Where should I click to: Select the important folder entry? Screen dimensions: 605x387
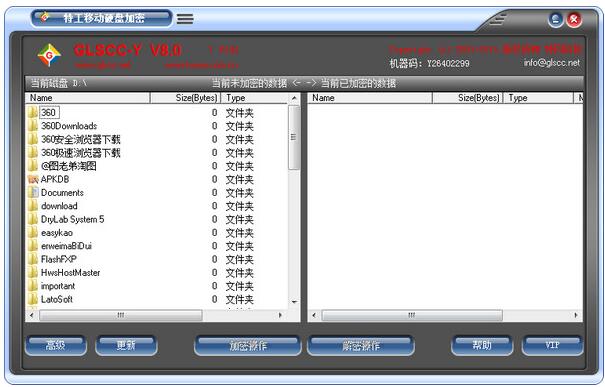click(x=58, y=286)
